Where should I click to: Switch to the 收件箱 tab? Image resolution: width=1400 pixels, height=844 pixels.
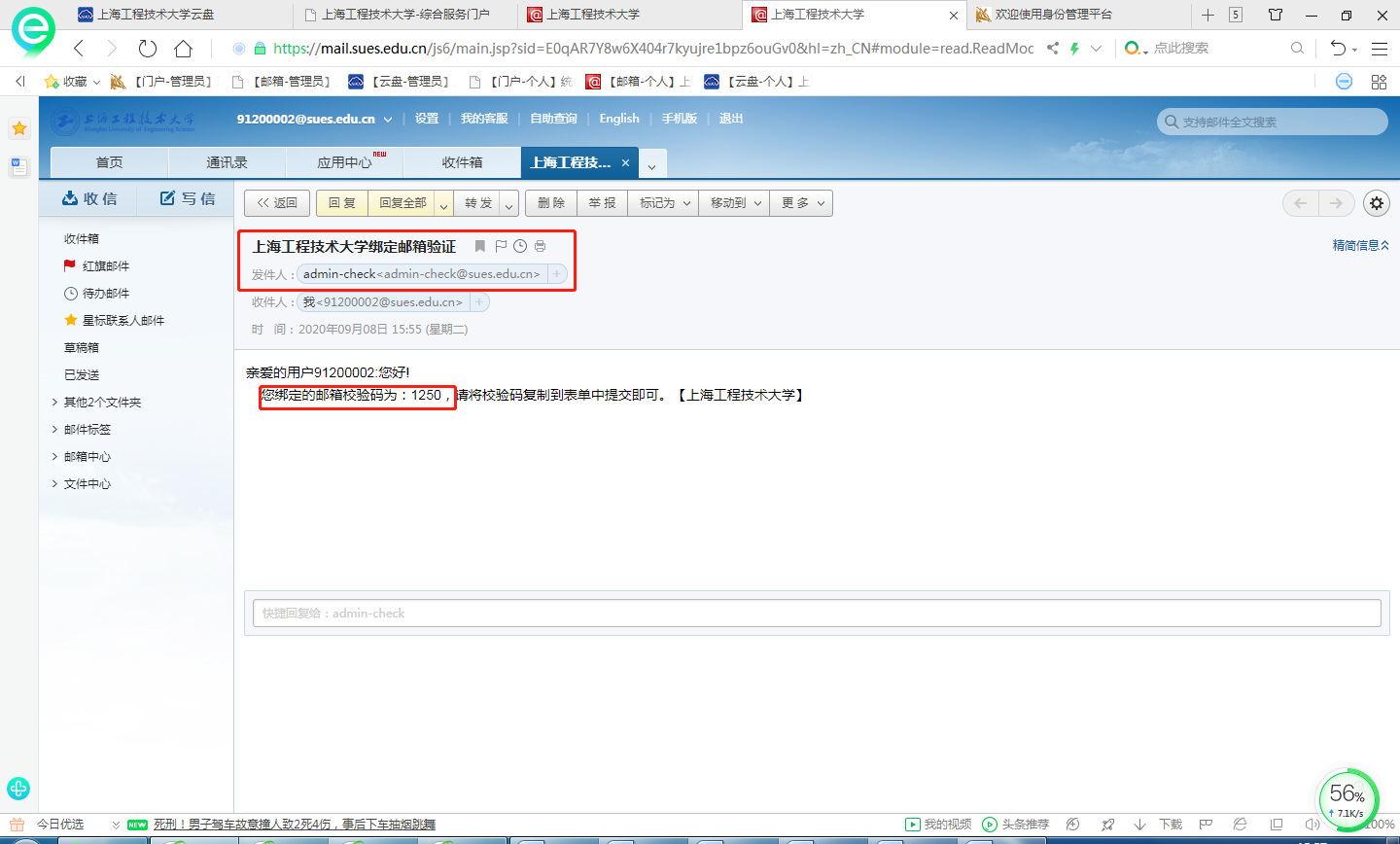click(463, 162)
